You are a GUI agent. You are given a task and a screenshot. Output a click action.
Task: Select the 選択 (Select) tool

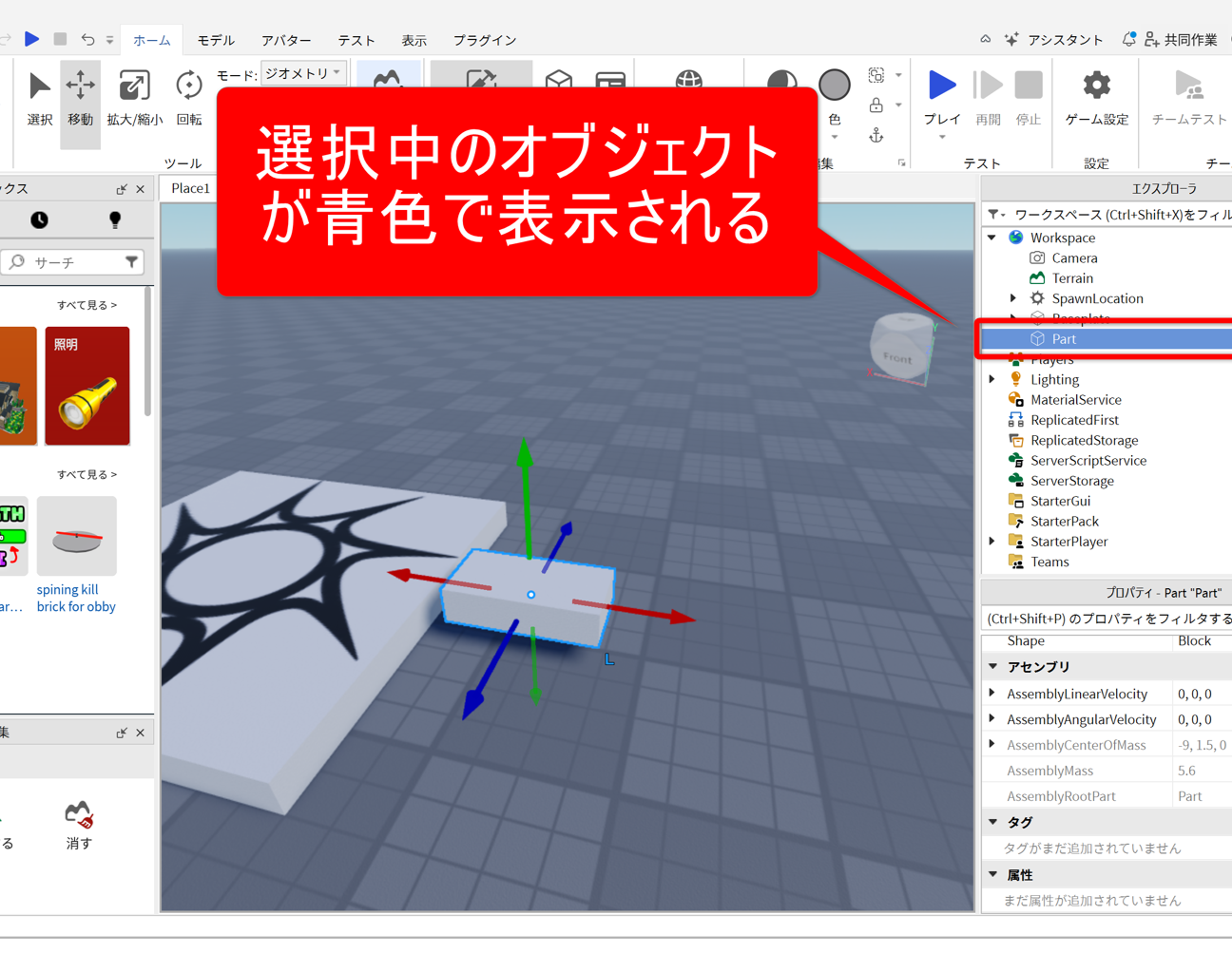39,97
